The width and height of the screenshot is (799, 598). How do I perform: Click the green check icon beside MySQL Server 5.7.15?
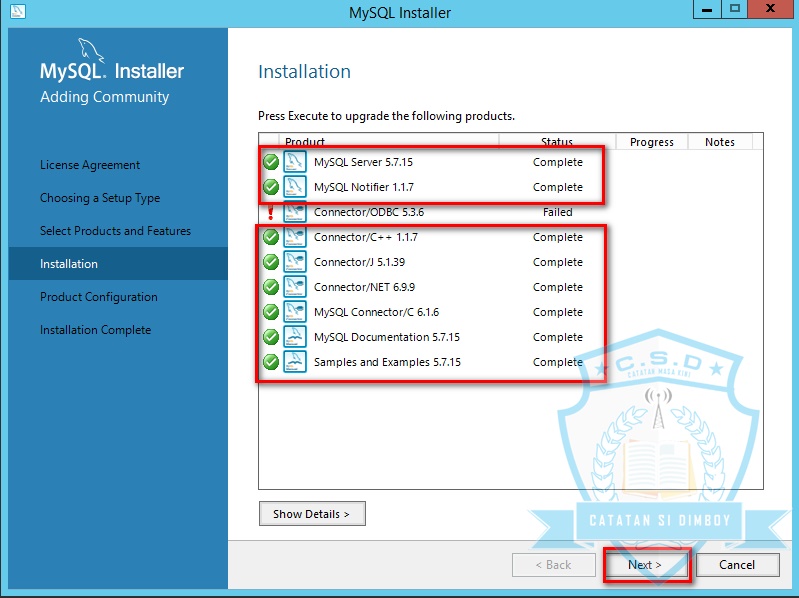click(271, 162)
